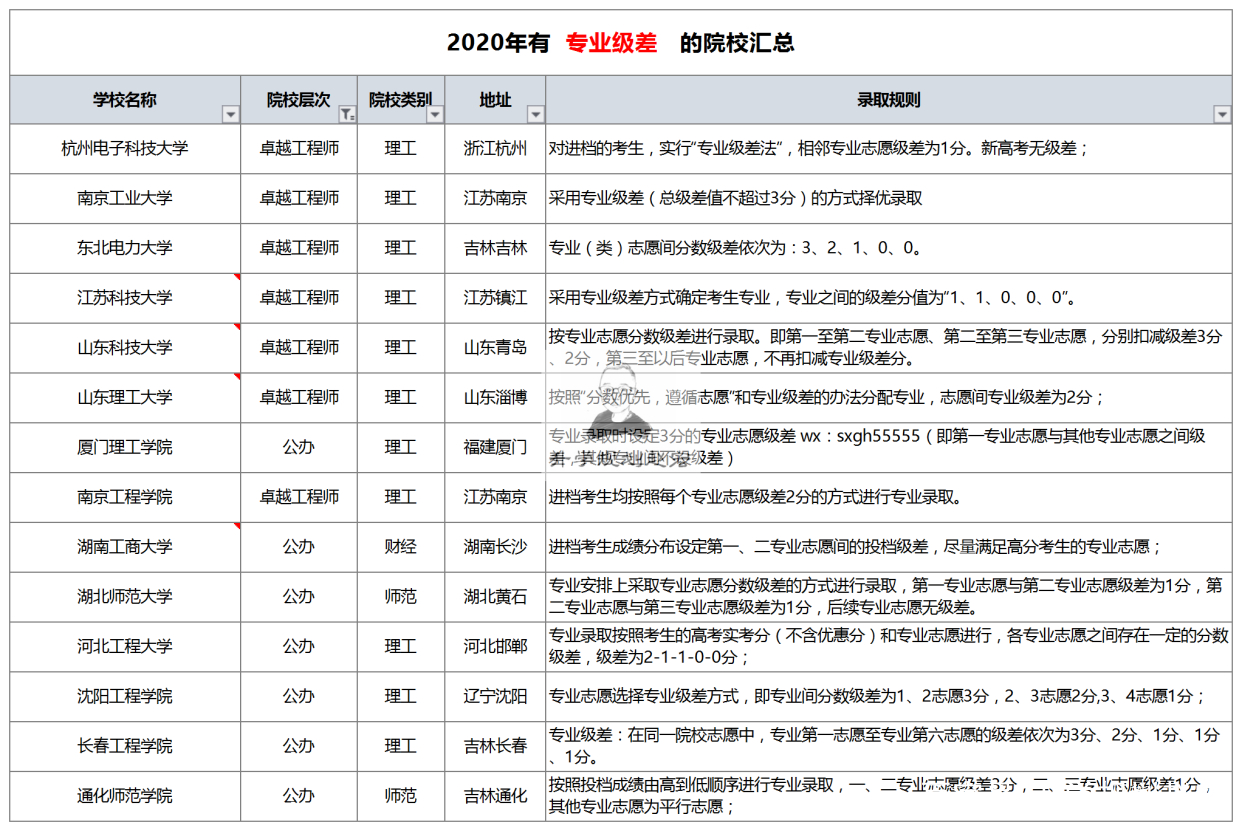Select the address cell 福建厦门
Screen dimensions: 1242x831
coord(495,447)
